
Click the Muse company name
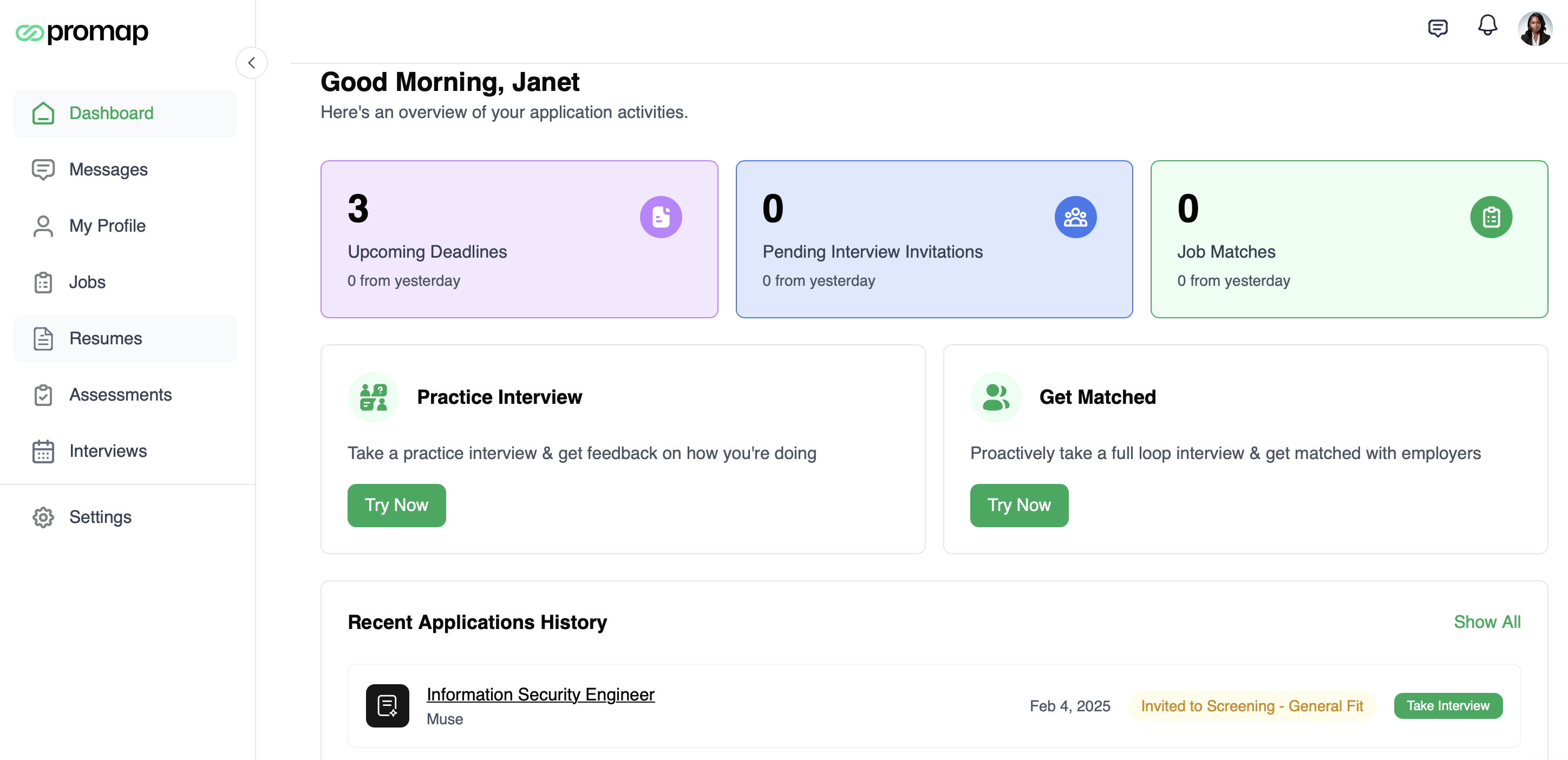point(445,719)
